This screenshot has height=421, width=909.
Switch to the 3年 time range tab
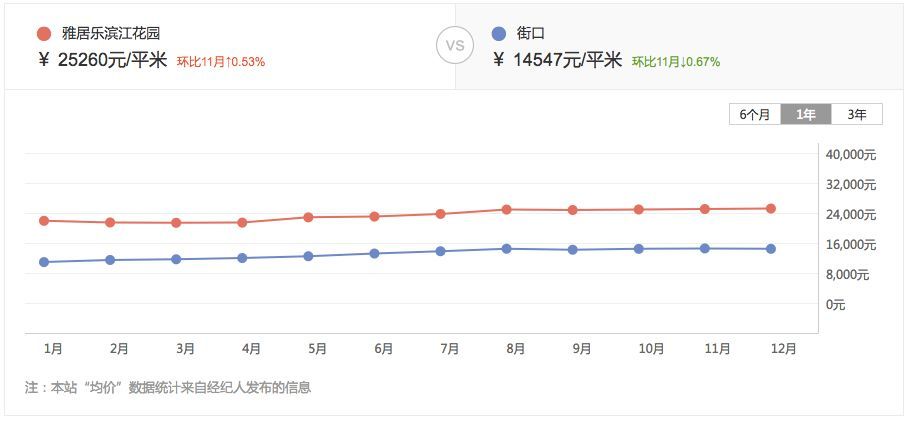tap(857, 114)
